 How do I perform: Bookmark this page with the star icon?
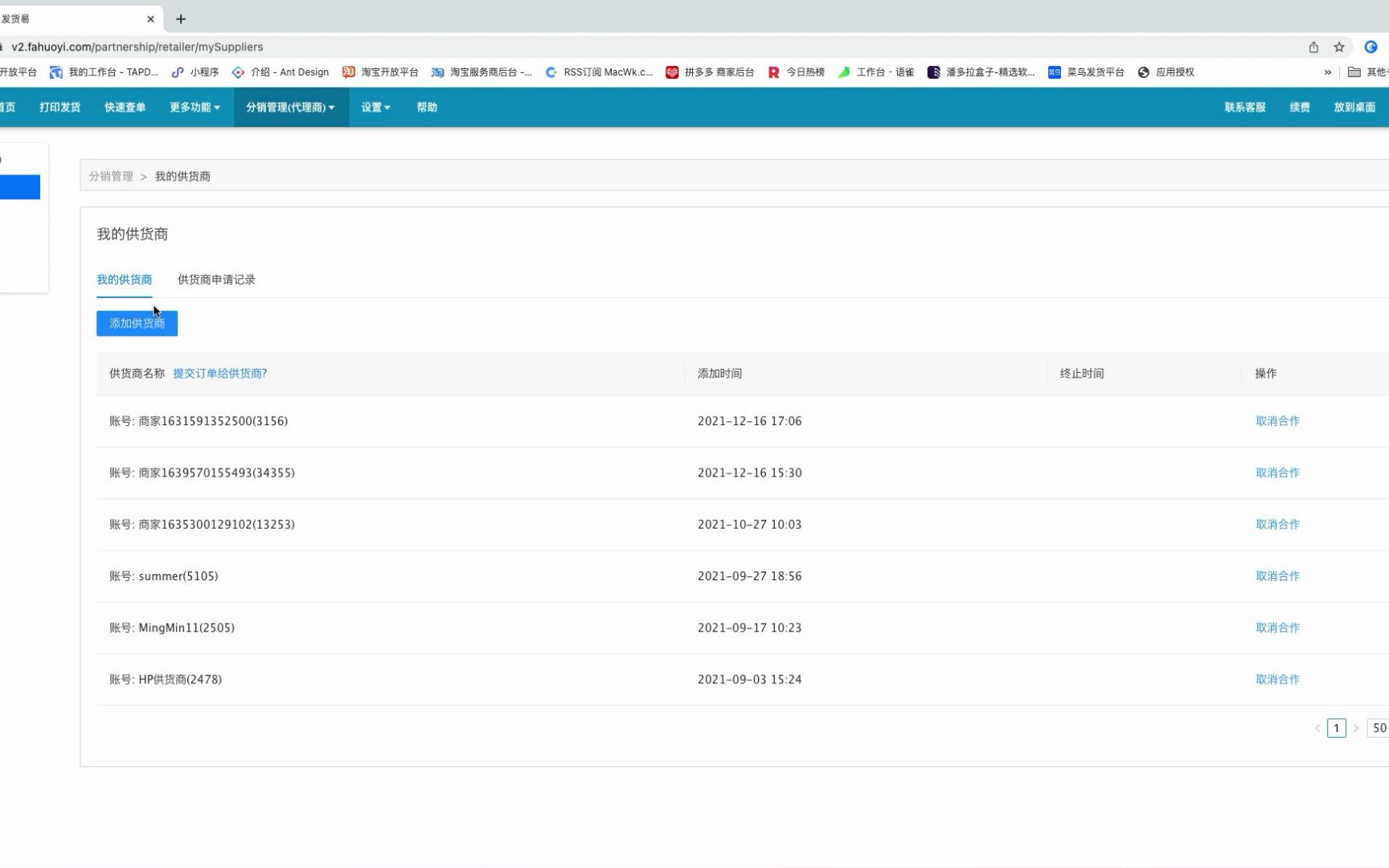(x=1339, y=47)
